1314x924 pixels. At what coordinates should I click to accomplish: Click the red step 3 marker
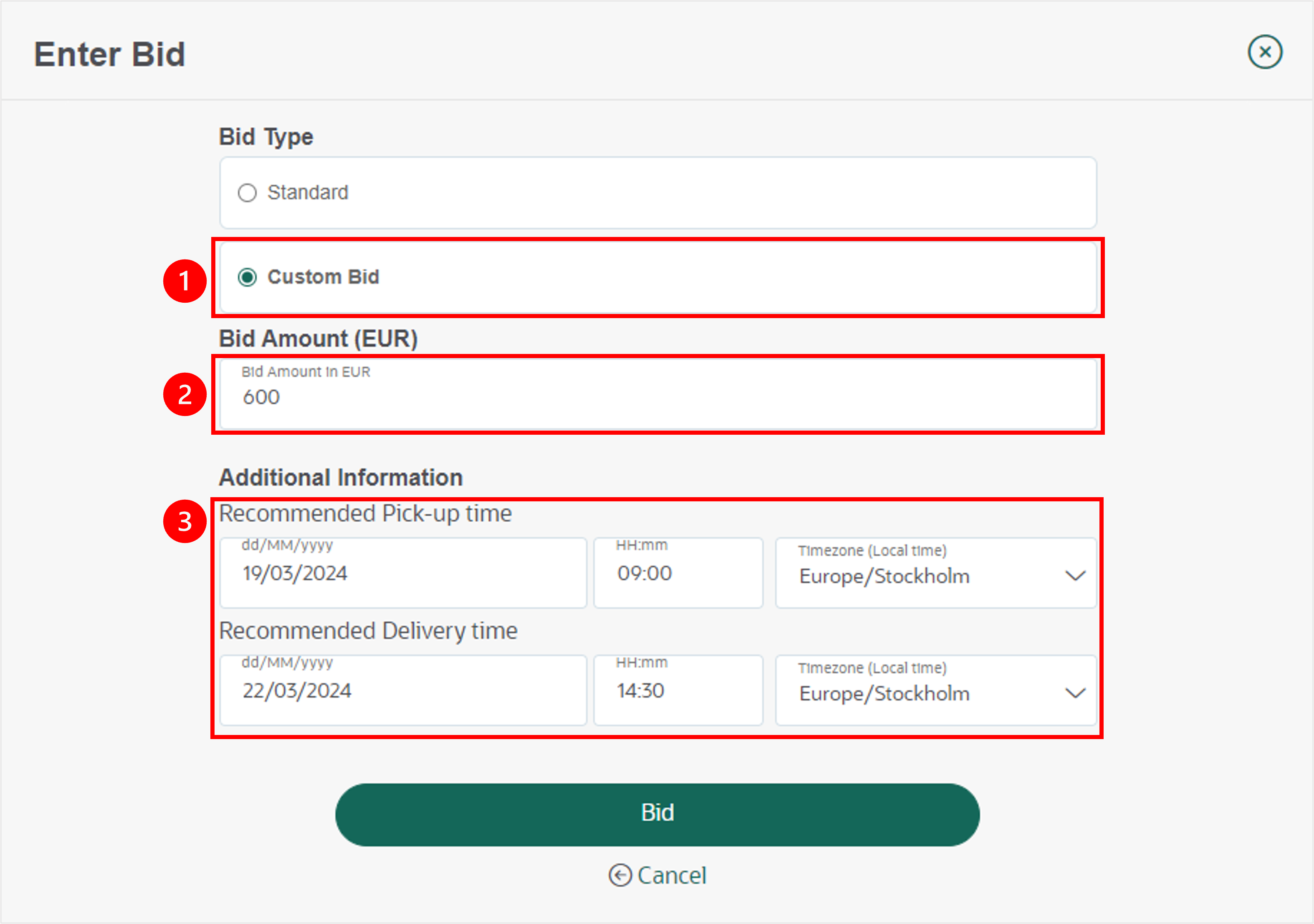(x=184, y=521)
